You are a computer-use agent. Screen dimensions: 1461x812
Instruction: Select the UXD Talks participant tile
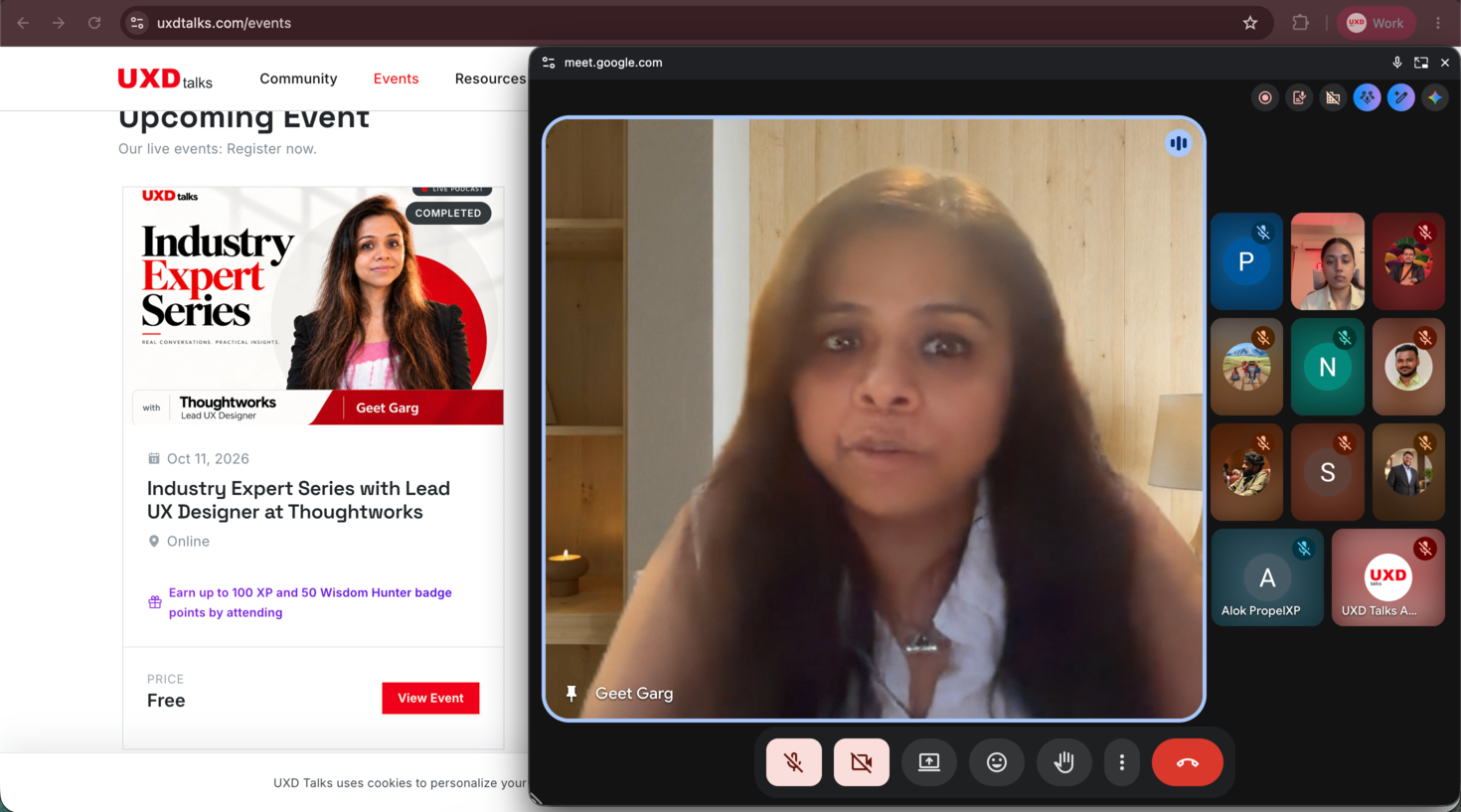tap(1388, 577)
